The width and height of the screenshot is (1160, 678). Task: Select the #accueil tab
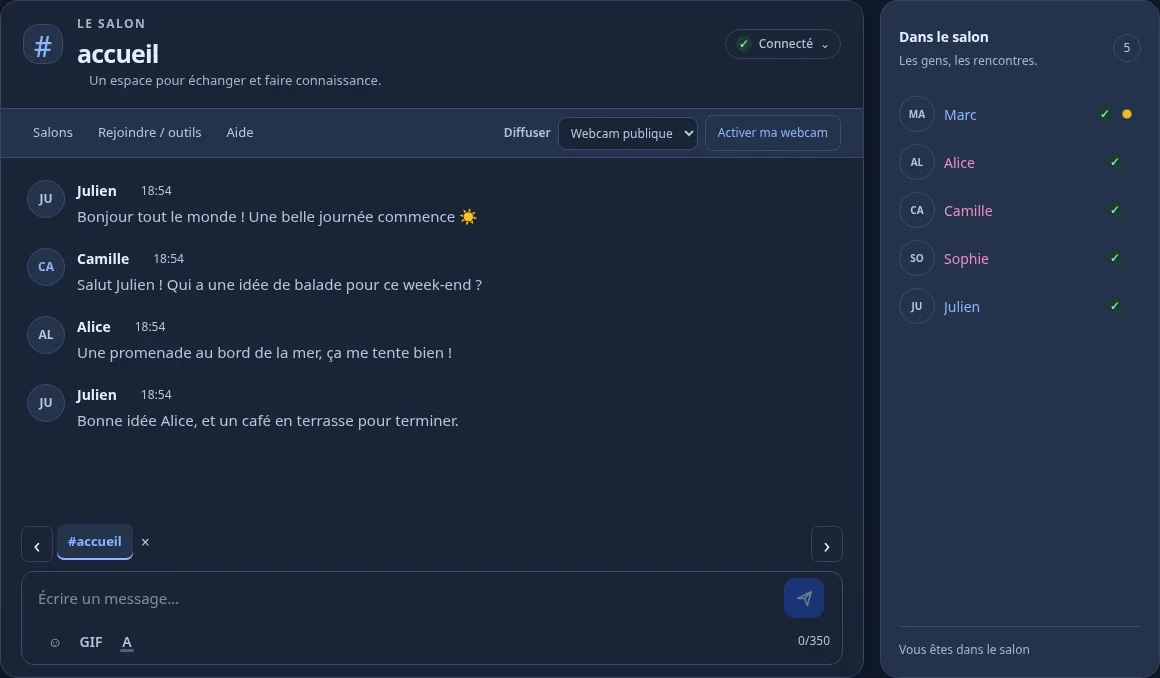[95, 542]
